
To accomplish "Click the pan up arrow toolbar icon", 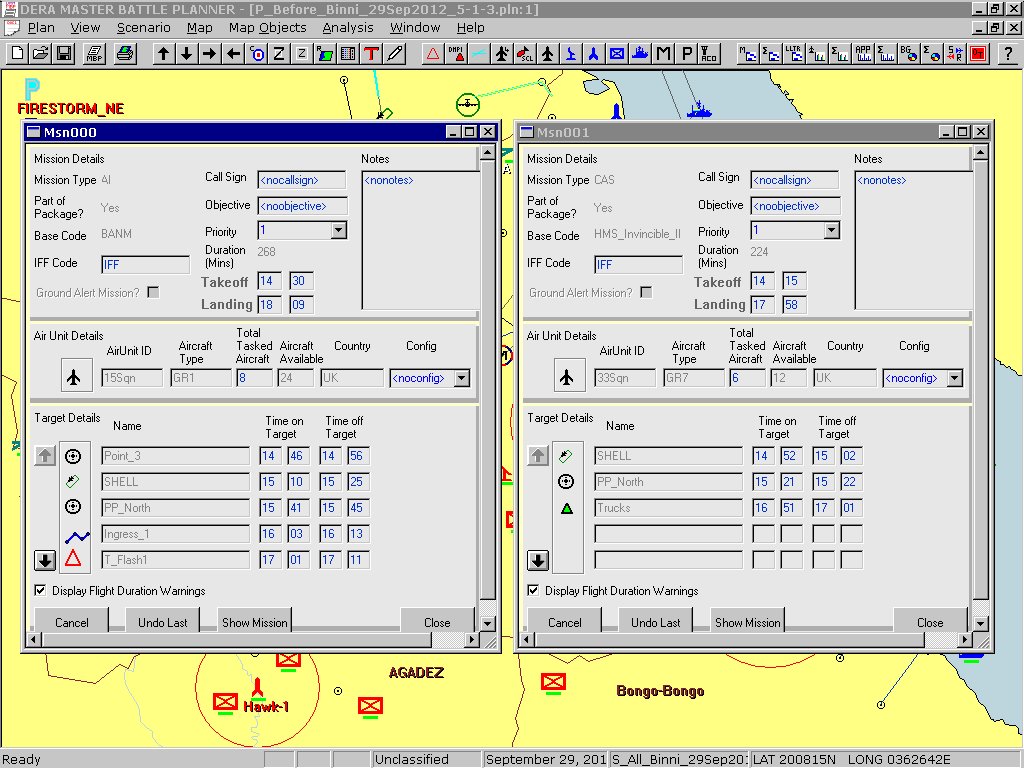I will coord(163,54).
